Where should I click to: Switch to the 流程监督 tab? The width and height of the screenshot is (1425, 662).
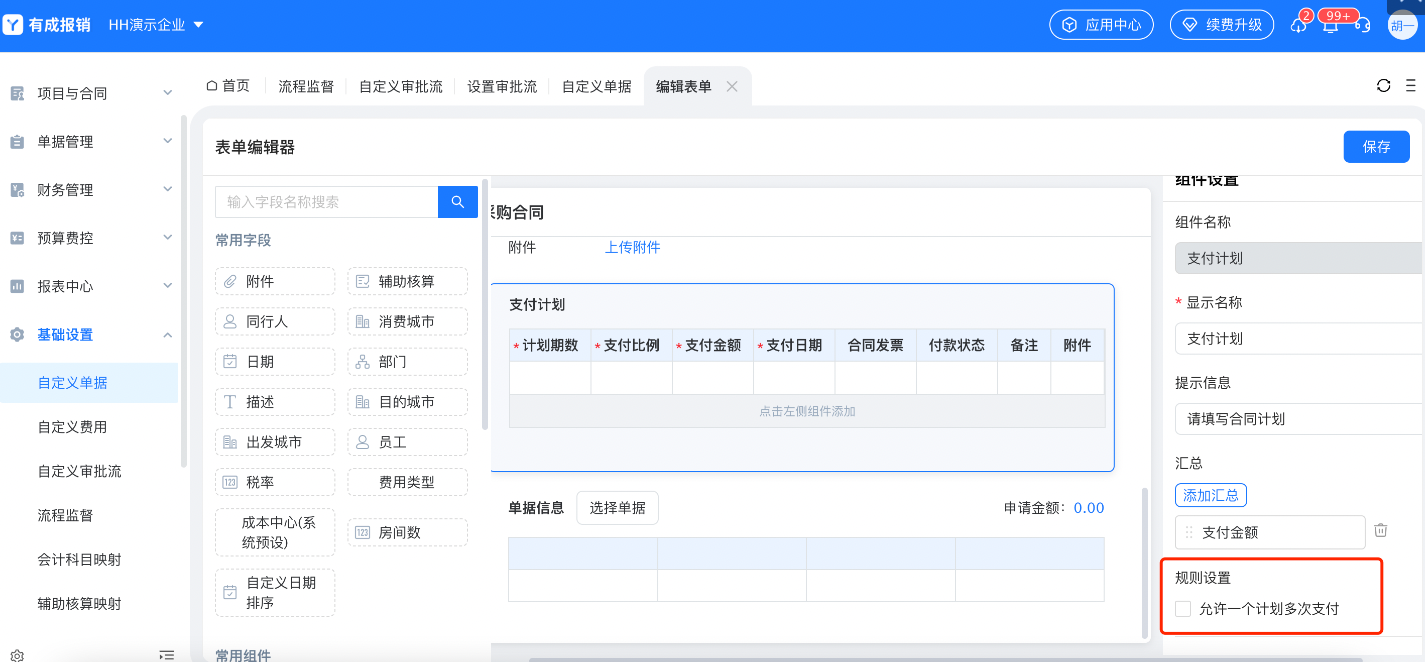(306, 87)
